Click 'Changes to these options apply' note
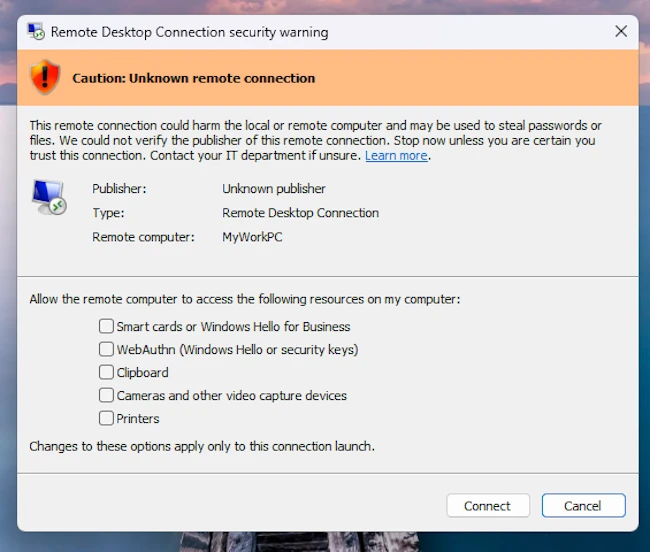 pos(202,446)
